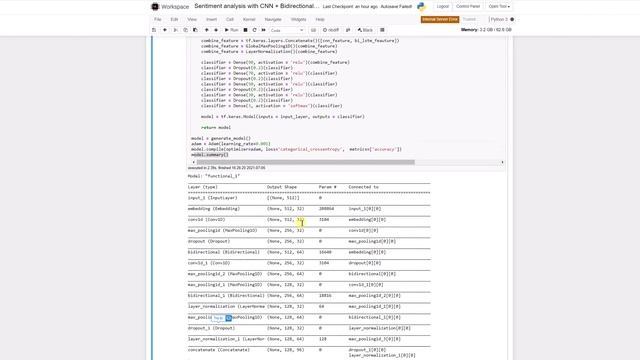Open the Help menu
The image size is (640, 360).
(x=320, y=20)
